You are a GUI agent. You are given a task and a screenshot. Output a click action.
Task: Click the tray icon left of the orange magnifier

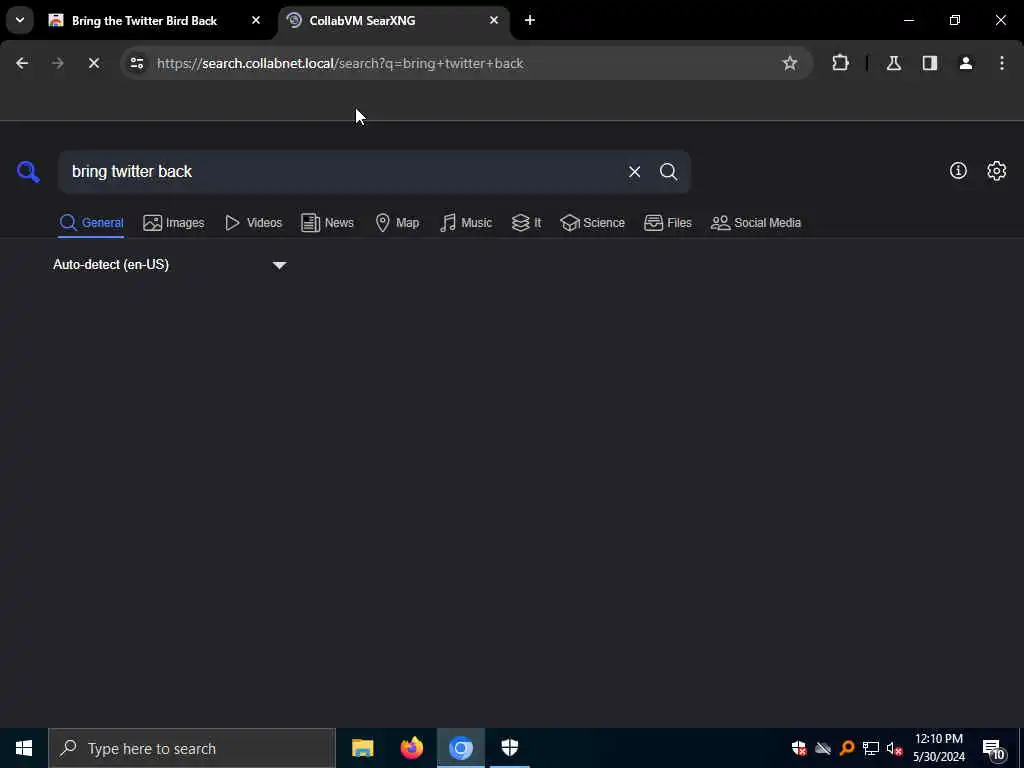823,748
